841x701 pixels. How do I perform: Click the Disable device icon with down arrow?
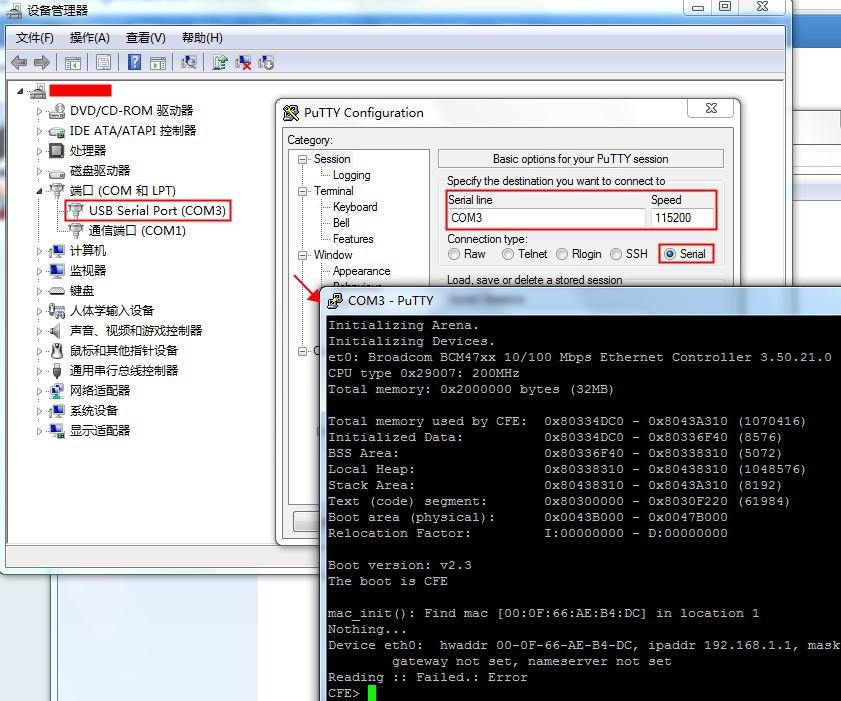point(266,63)
